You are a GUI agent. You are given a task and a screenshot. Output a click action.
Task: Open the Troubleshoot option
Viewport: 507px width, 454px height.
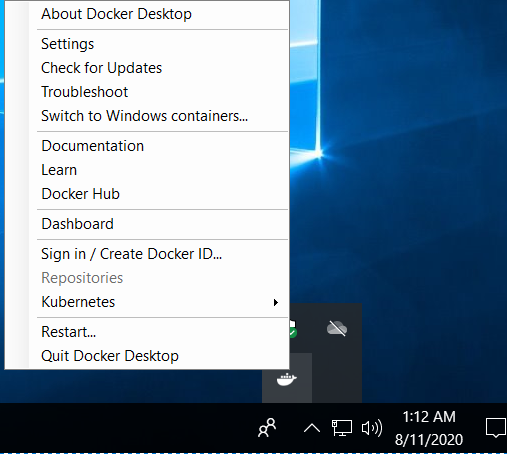coord(147,92)
